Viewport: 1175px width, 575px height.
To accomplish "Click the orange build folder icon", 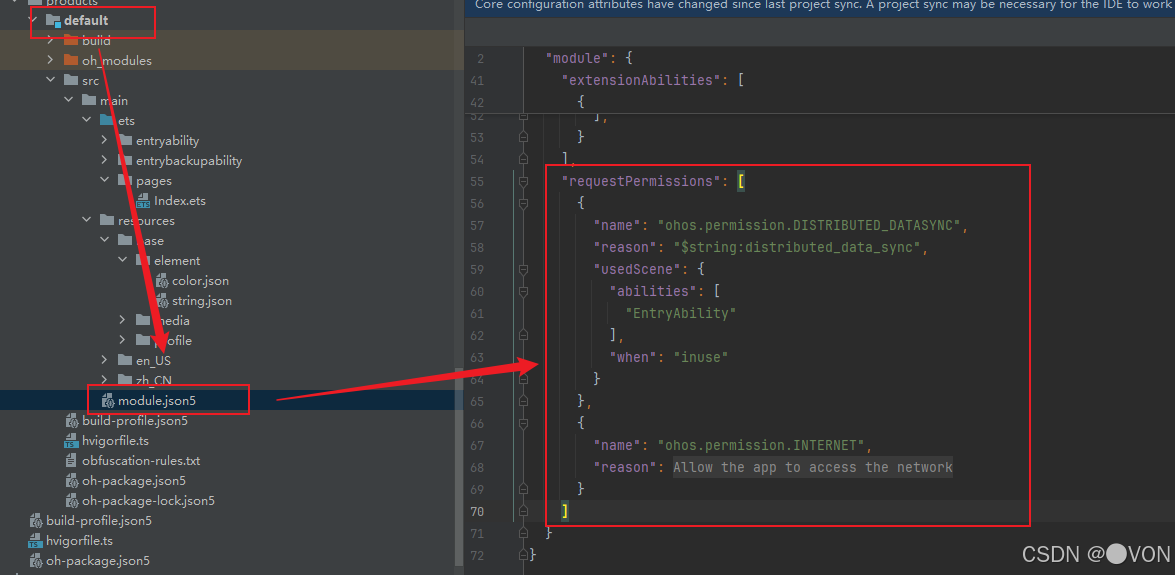I will (71, 40).
